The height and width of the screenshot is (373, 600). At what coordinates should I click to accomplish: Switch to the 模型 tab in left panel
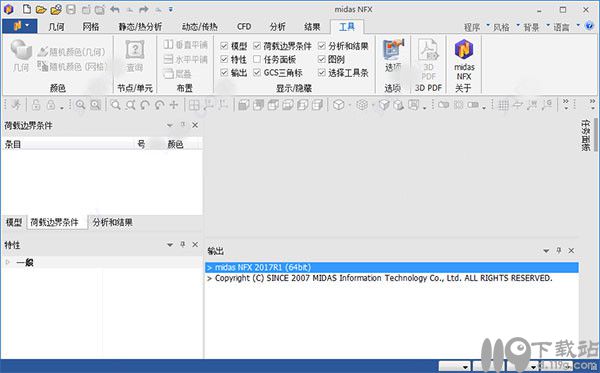14,222
